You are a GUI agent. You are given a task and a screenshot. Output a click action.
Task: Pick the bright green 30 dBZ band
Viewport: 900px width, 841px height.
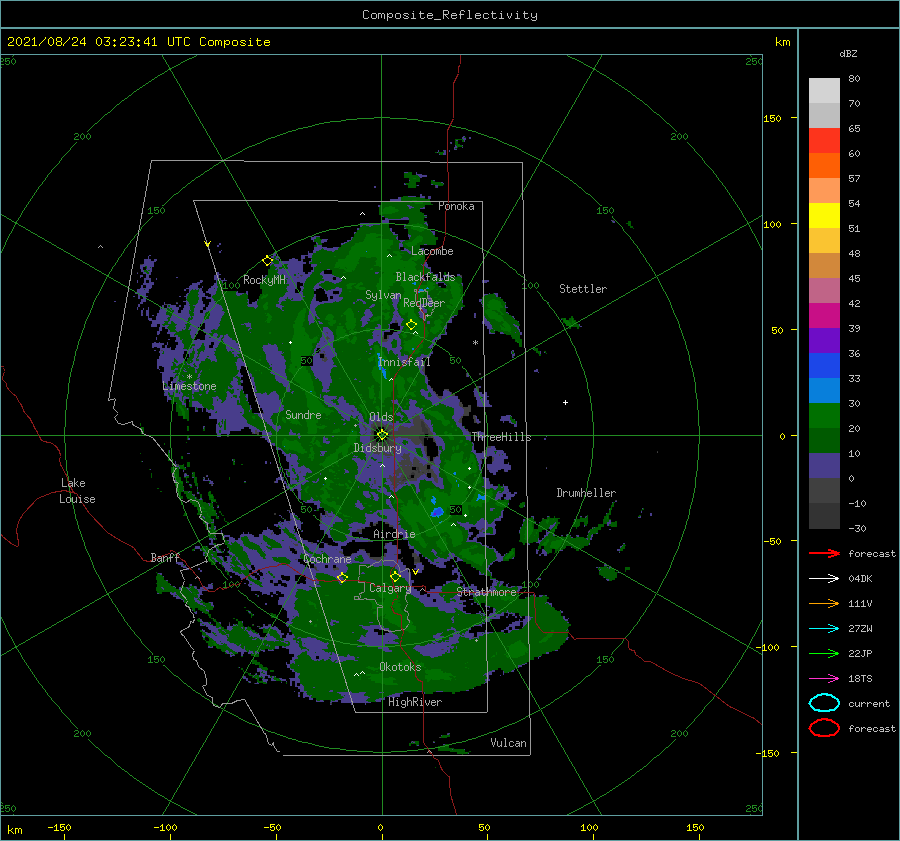[824, 415]
